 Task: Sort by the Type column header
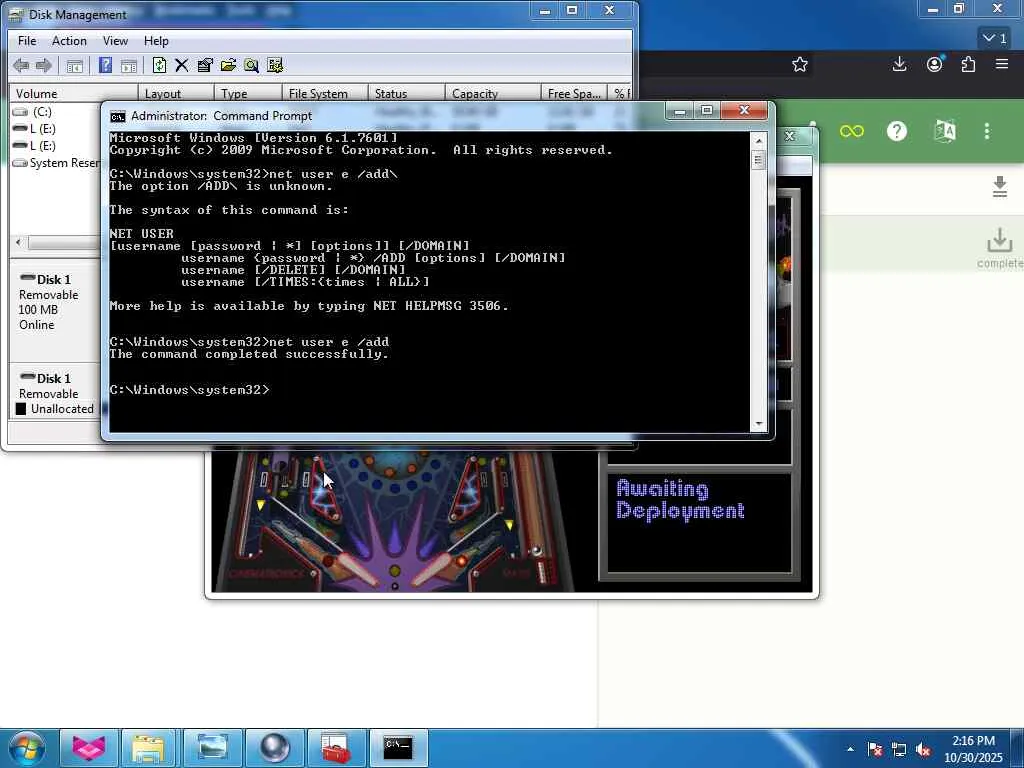click(248, 93)
